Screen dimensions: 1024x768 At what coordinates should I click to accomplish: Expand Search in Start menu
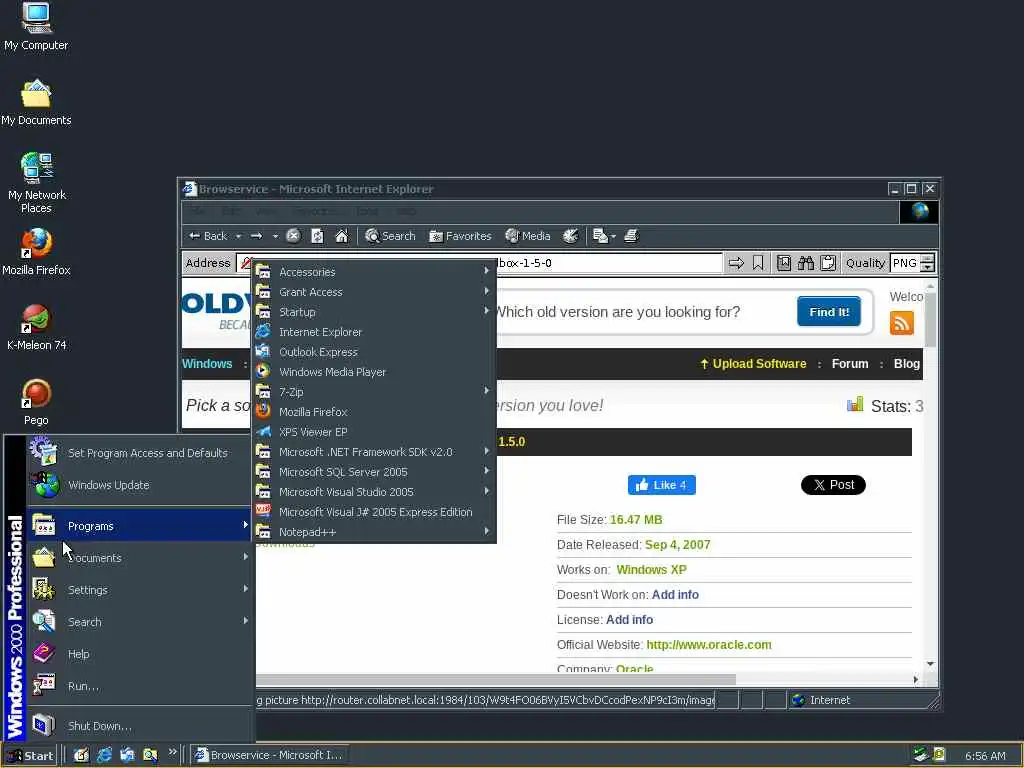[138, 622]
